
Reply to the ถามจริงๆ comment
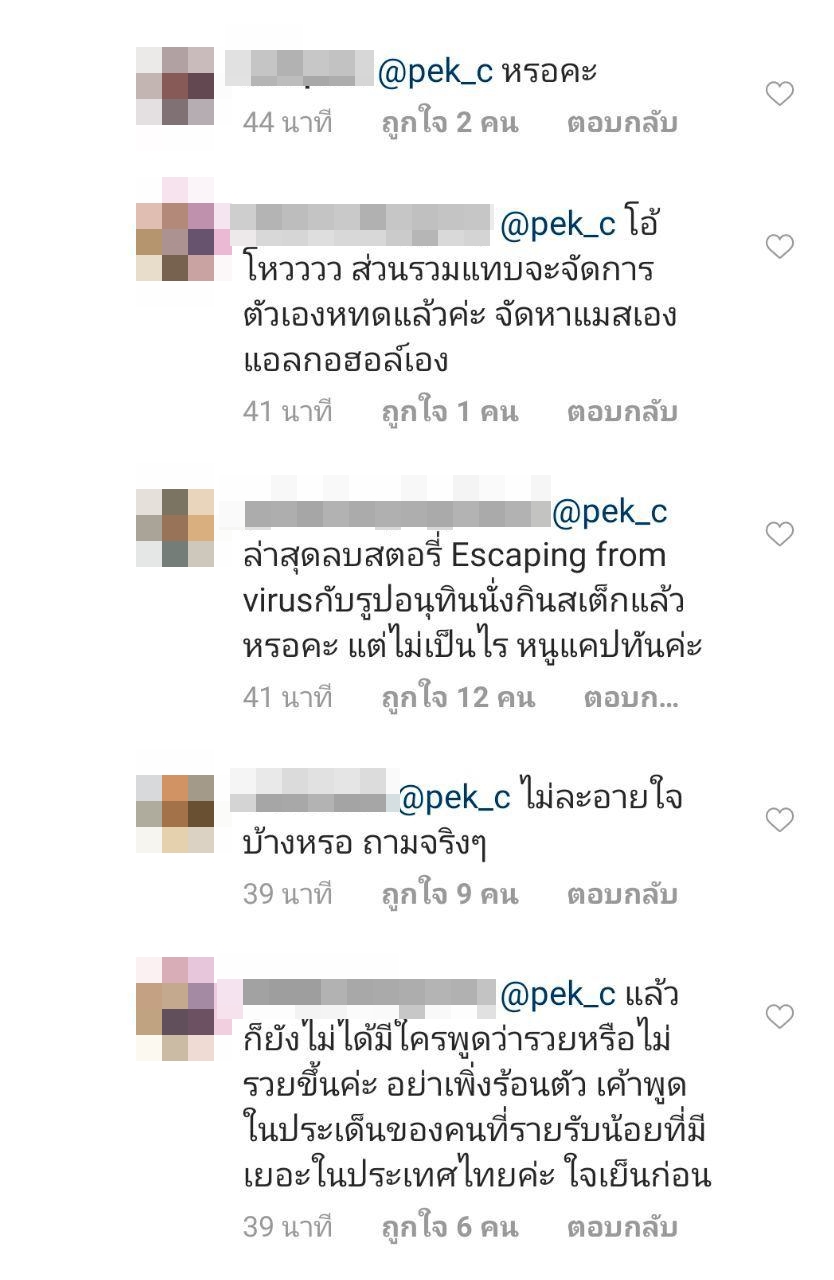(622, 894)
